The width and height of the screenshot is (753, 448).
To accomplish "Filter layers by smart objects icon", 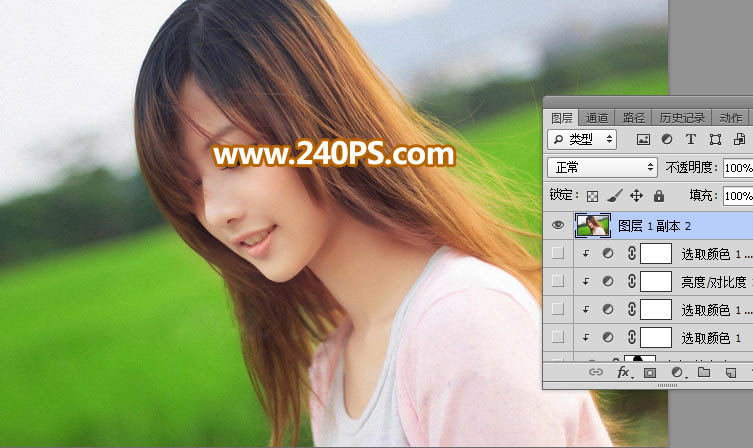I will click(x=739, y=139).
